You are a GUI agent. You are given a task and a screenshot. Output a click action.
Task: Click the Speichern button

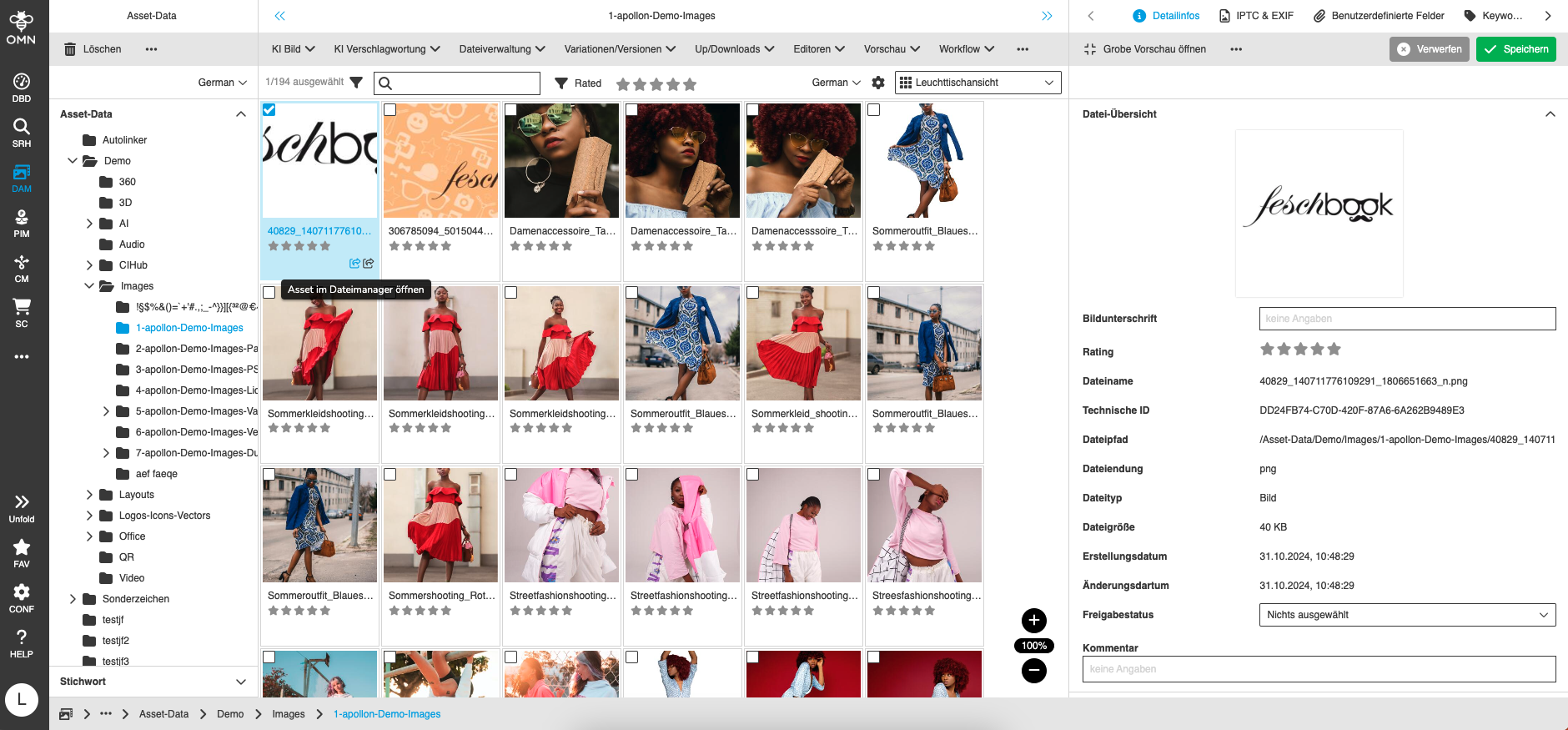pos(1515,49)
